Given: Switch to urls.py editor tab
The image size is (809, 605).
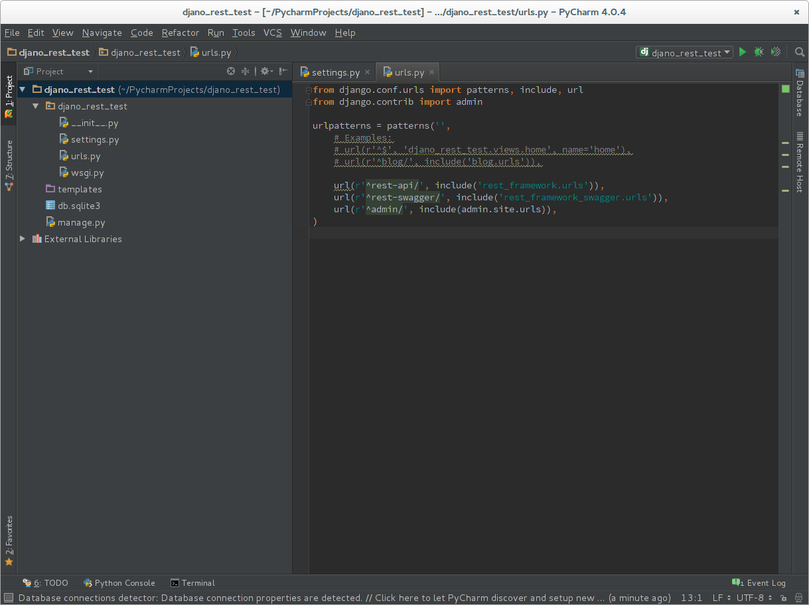Looking at the screenshot, I should (408, 72).
